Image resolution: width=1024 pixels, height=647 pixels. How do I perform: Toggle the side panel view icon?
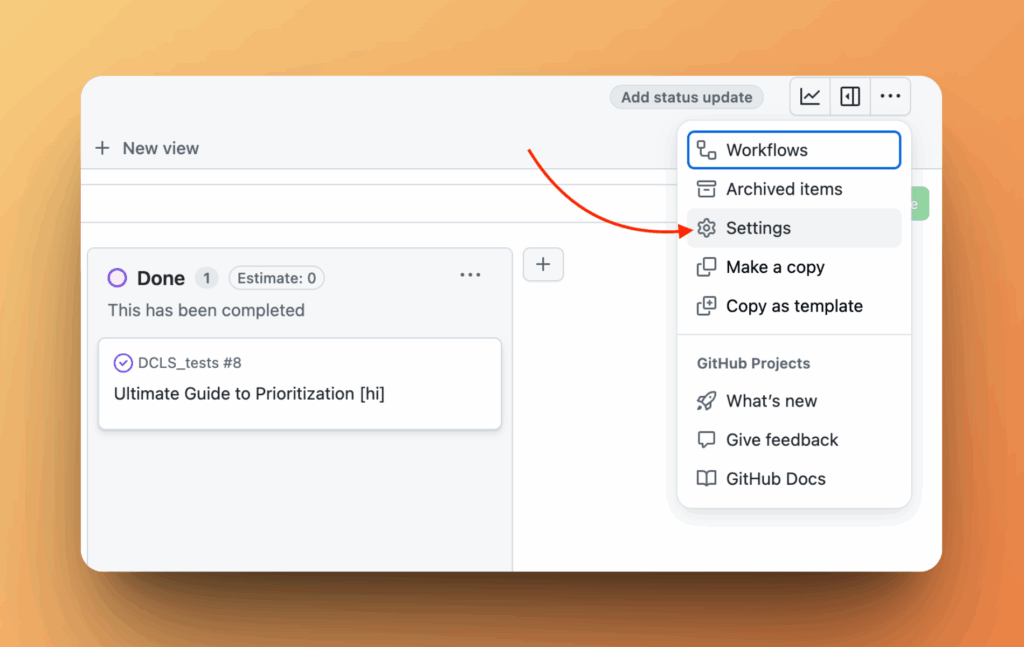850,96
